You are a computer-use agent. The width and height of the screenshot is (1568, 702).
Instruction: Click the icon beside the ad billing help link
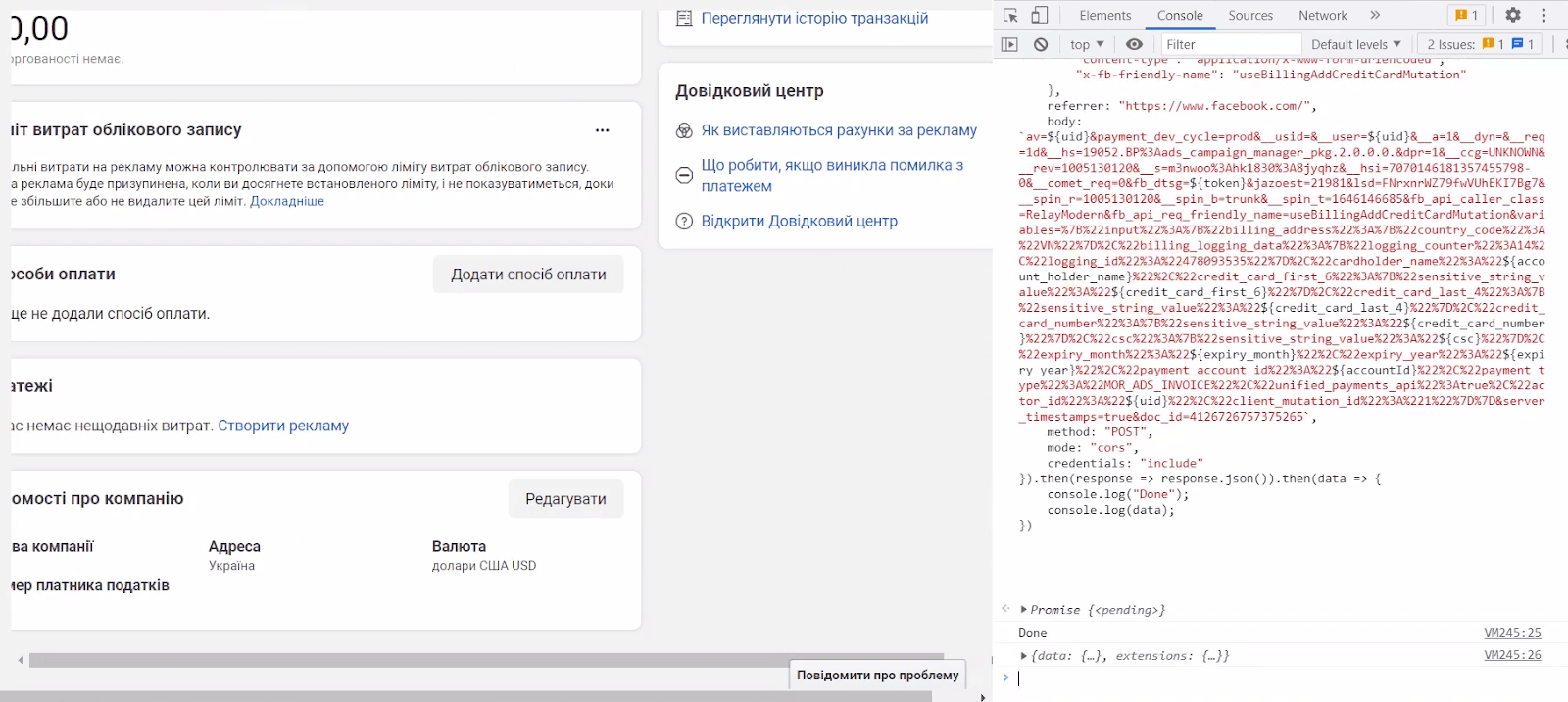point(684,130)
